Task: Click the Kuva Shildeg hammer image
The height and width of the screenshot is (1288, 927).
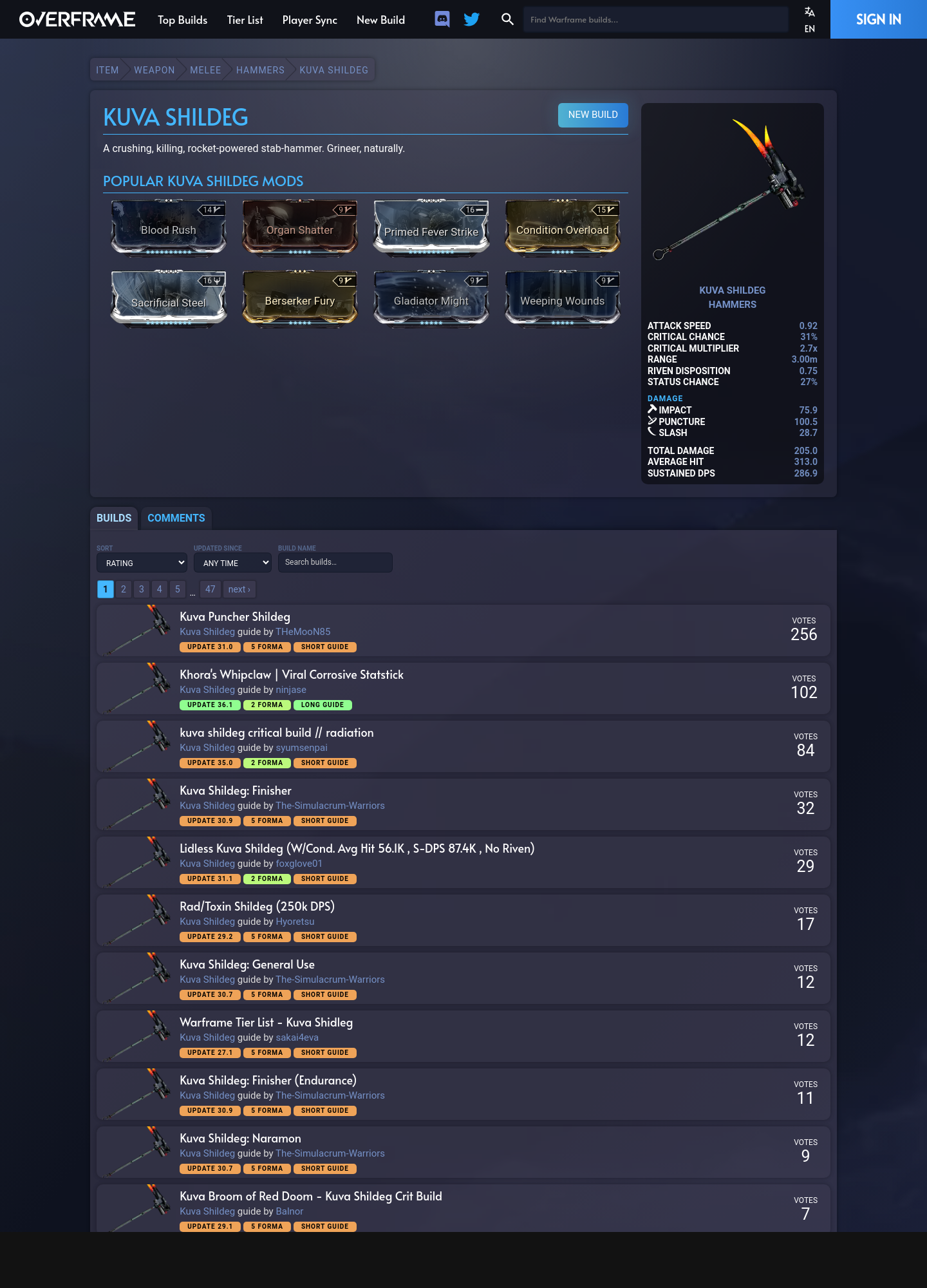Action: click(x=733, y=190)
